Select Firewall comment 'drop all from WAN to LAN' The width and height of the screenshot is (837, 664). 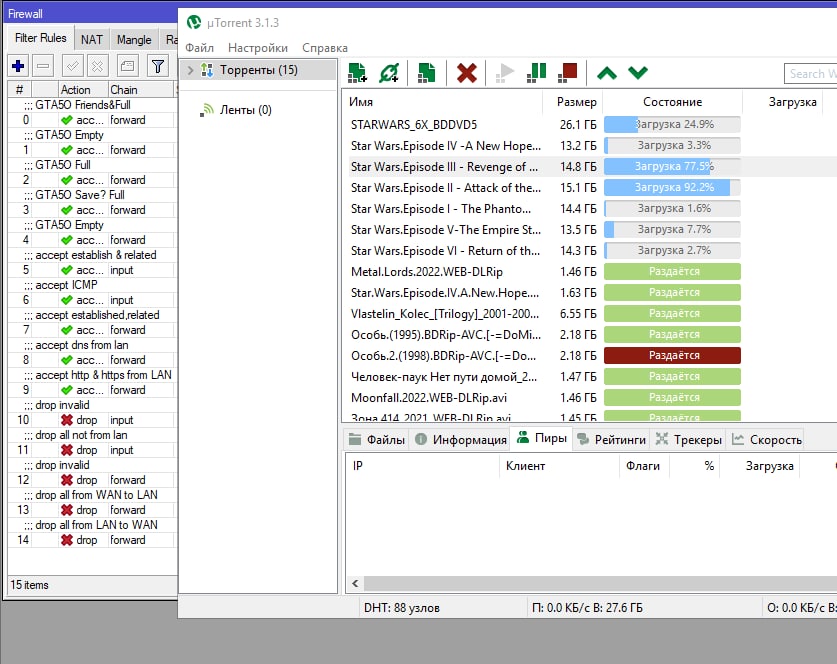tap(97, 495)
